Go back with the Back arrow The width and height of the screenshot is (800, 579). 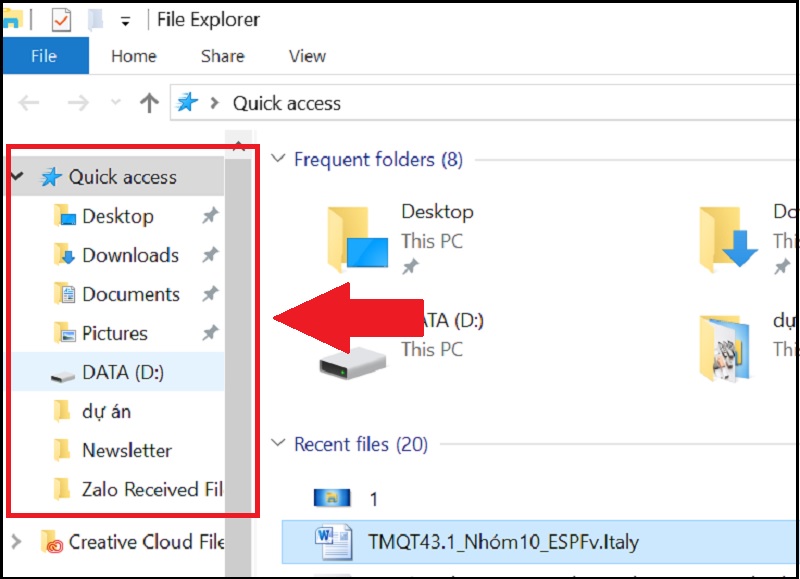29,103
